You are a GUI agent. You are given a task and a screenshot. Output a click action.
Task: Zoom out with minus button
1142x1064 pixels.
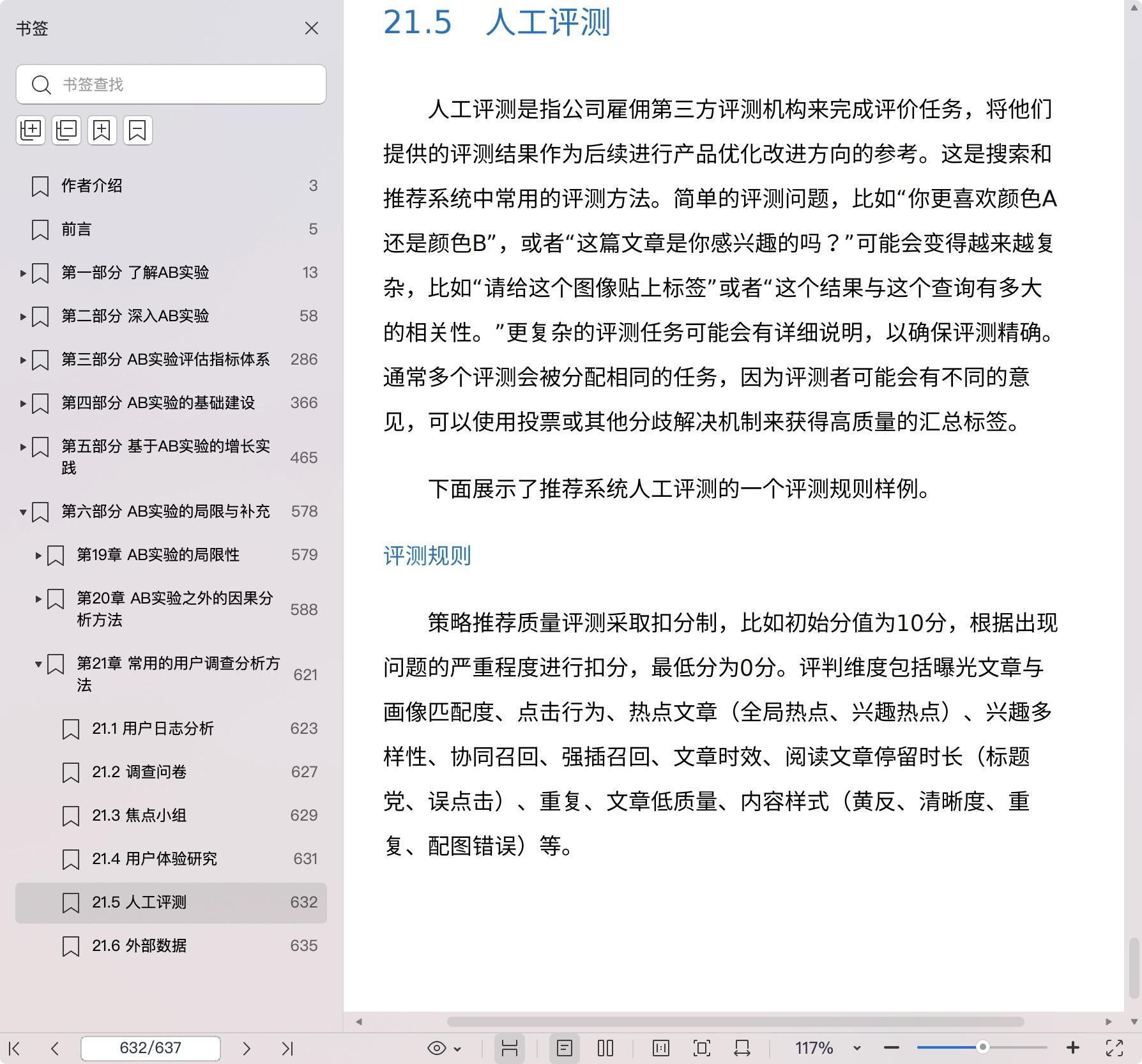pyautogui.click(x=892, y=1048)
